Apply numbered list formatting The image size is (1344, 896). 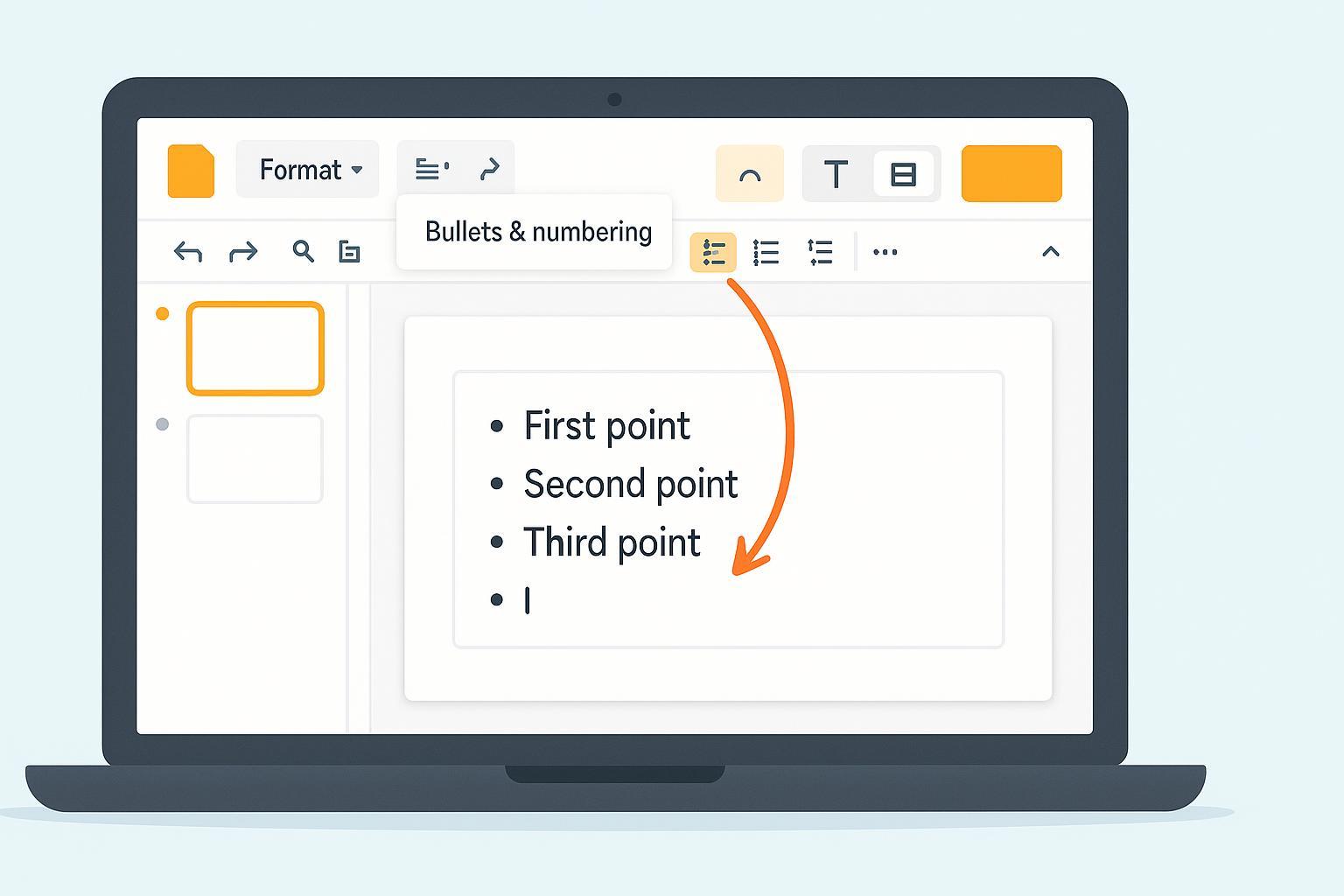(x=766, y=253)
